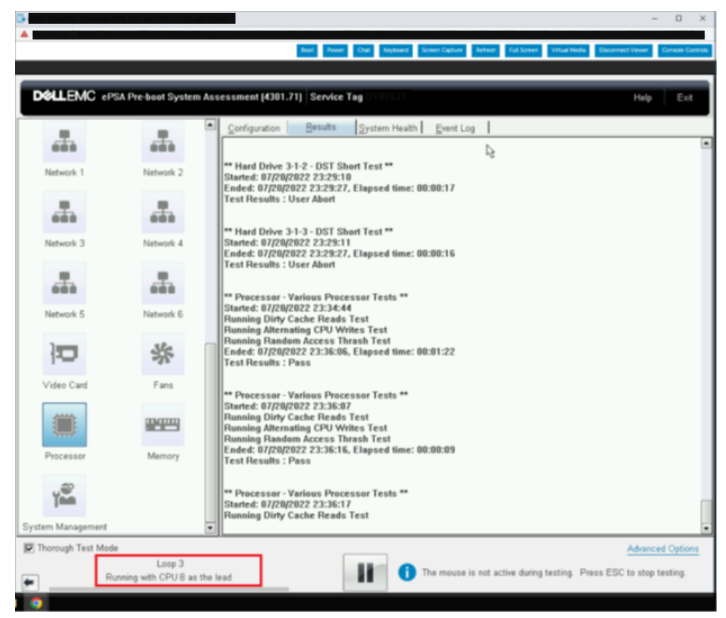Open Chrome from the taskbar
Screen dimensions: 726x618
[x=37, y=603]
